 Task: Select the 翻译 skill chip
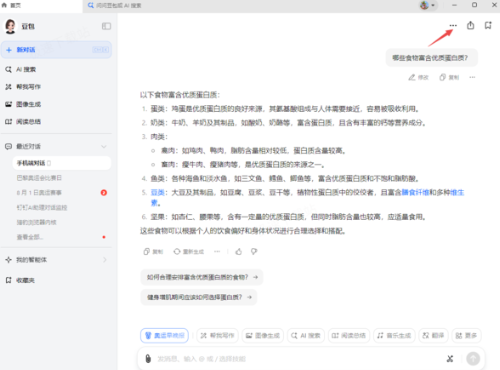pos(433,335)
